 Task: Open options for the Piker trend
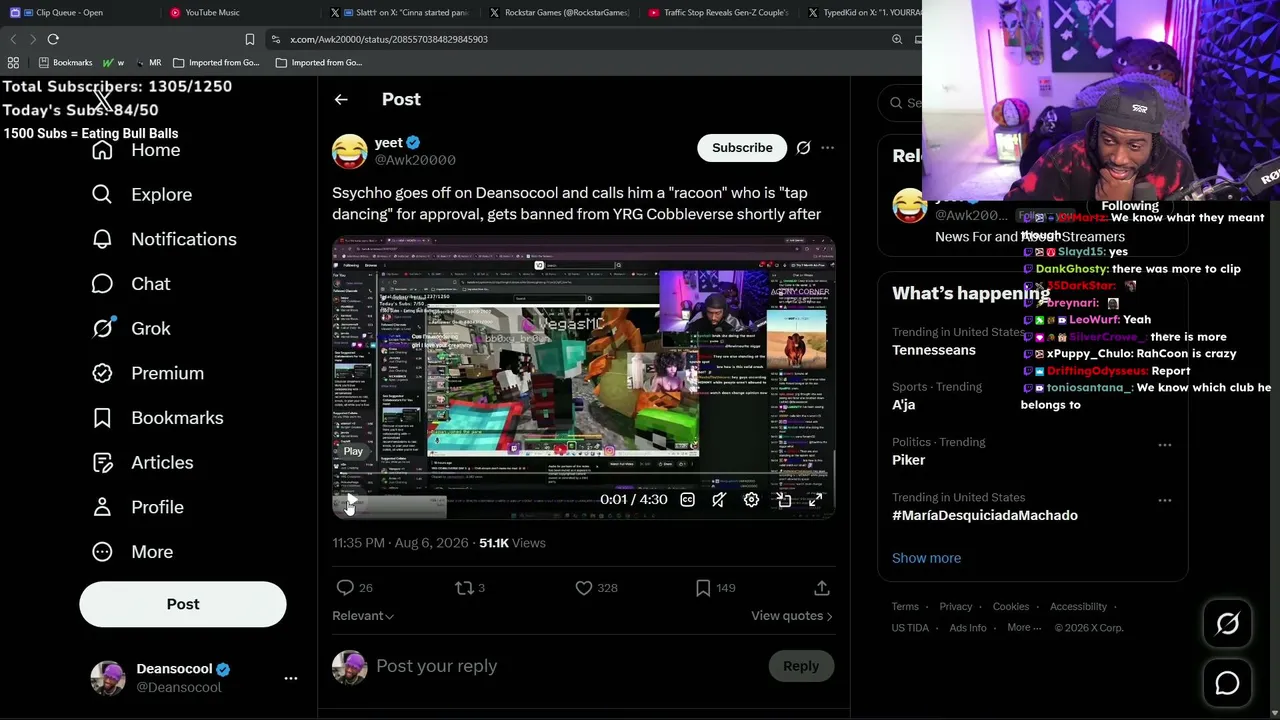coord(1164,445)
